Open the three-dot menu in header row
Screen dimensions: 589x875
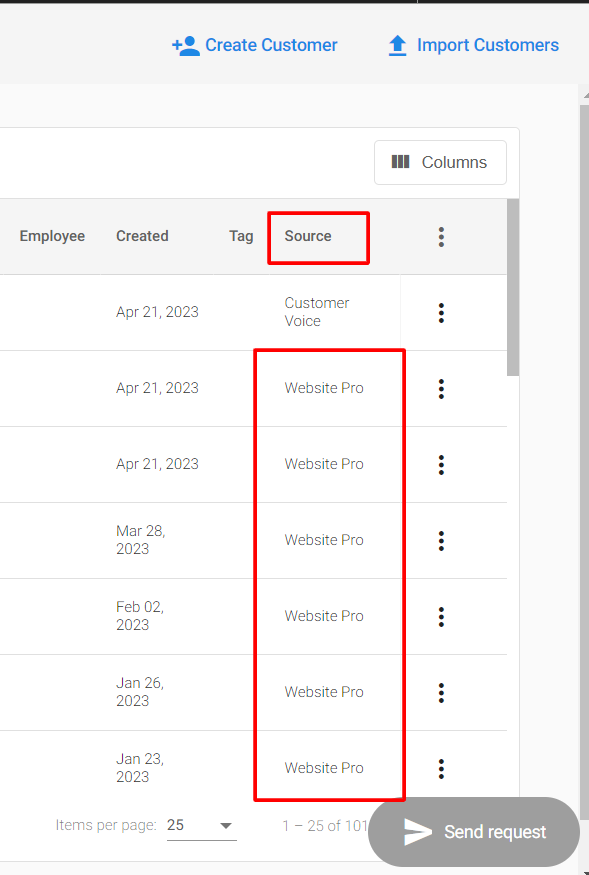[441, 237]
